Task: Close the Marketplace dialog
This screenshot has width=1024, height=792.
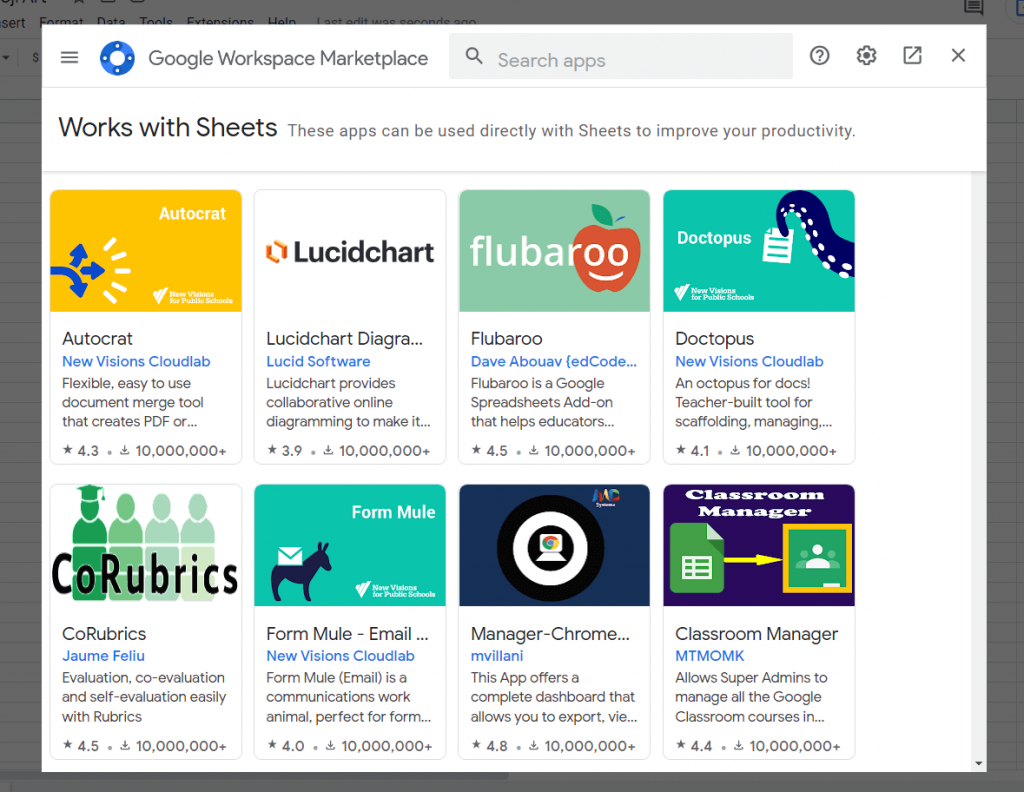Action: tap(958, 56)
